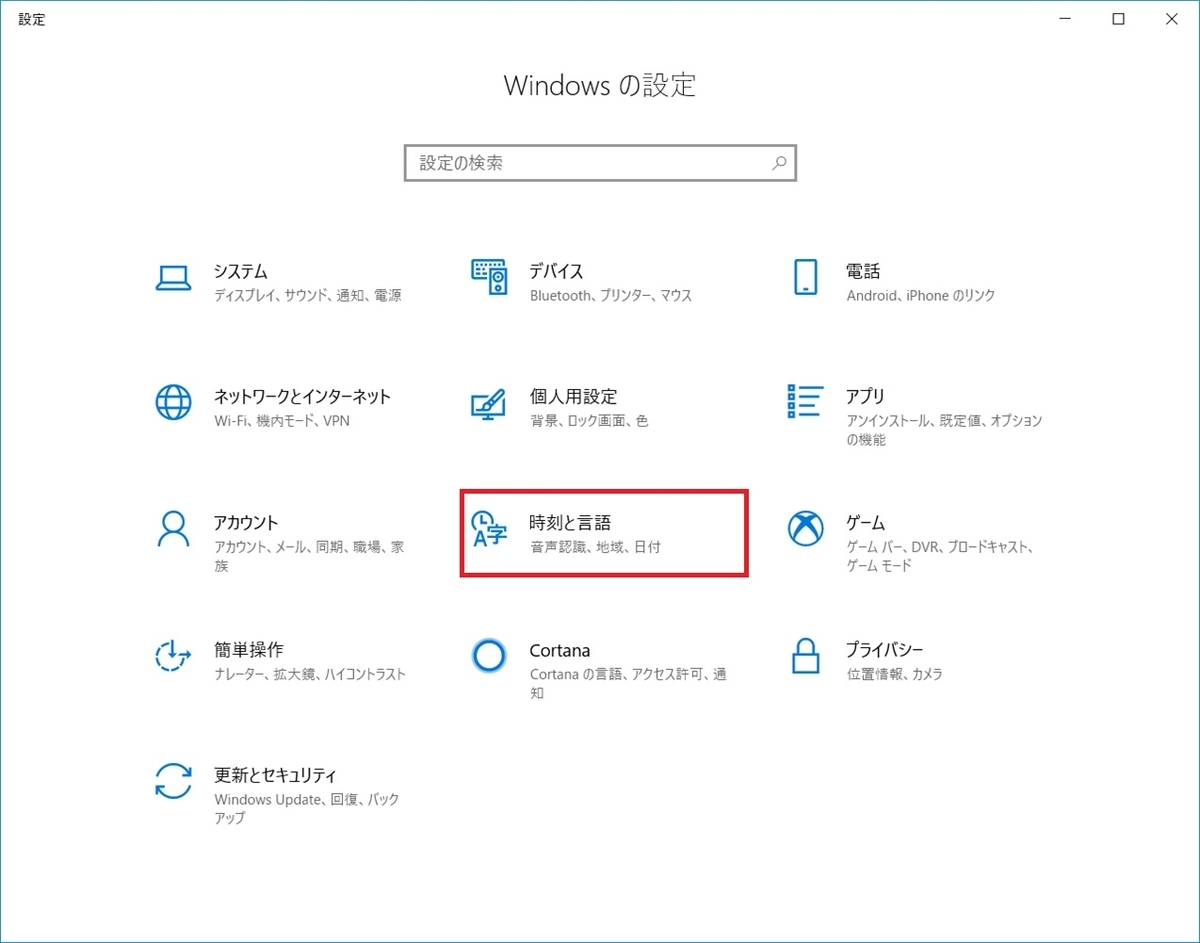1200x943 pixels.
Task: Click the 時刻と言語 clock and letter icon
Action: (489, 529)
